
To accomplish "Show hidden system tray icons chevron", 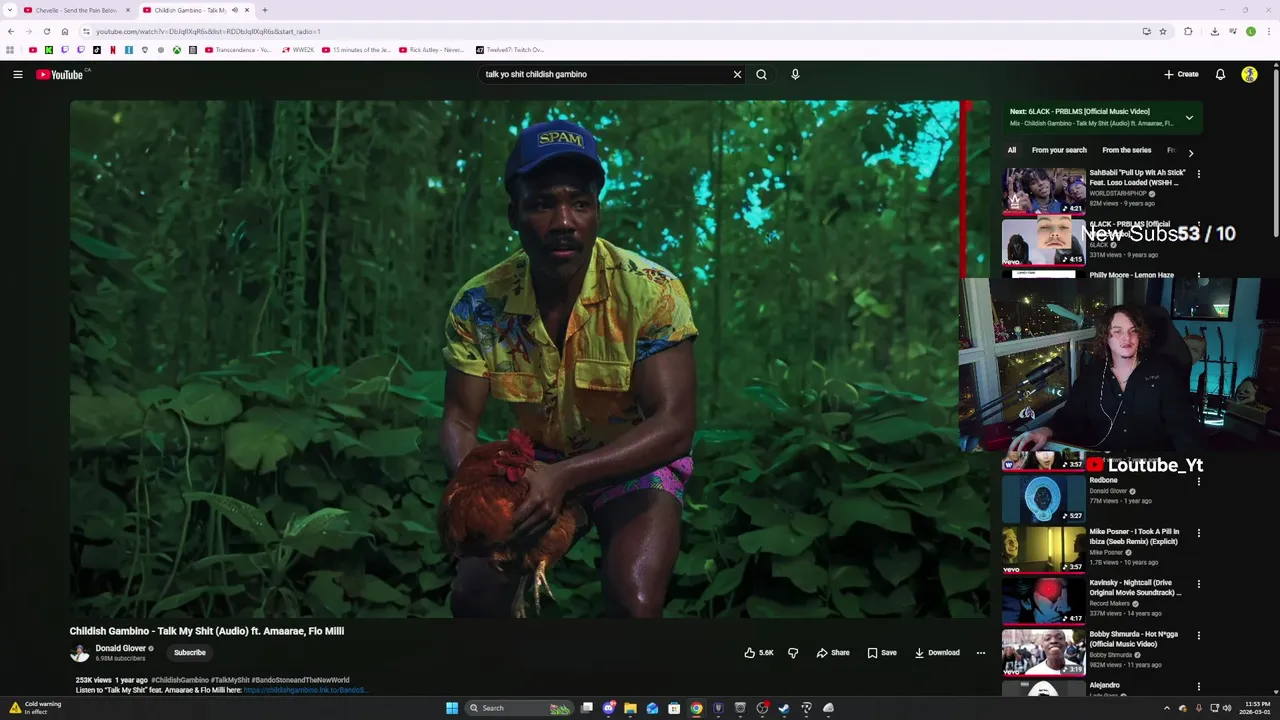I will click(1166, 708).
